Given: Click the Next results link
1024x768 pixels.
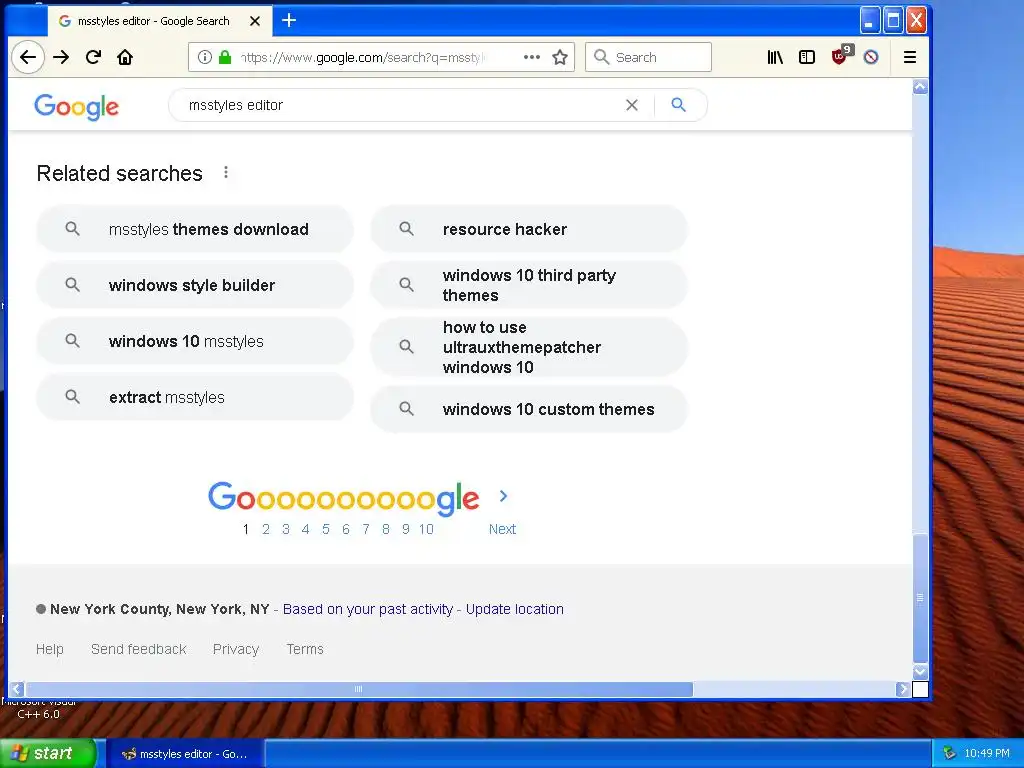Looking at the screenshot, I should [502, 529].
